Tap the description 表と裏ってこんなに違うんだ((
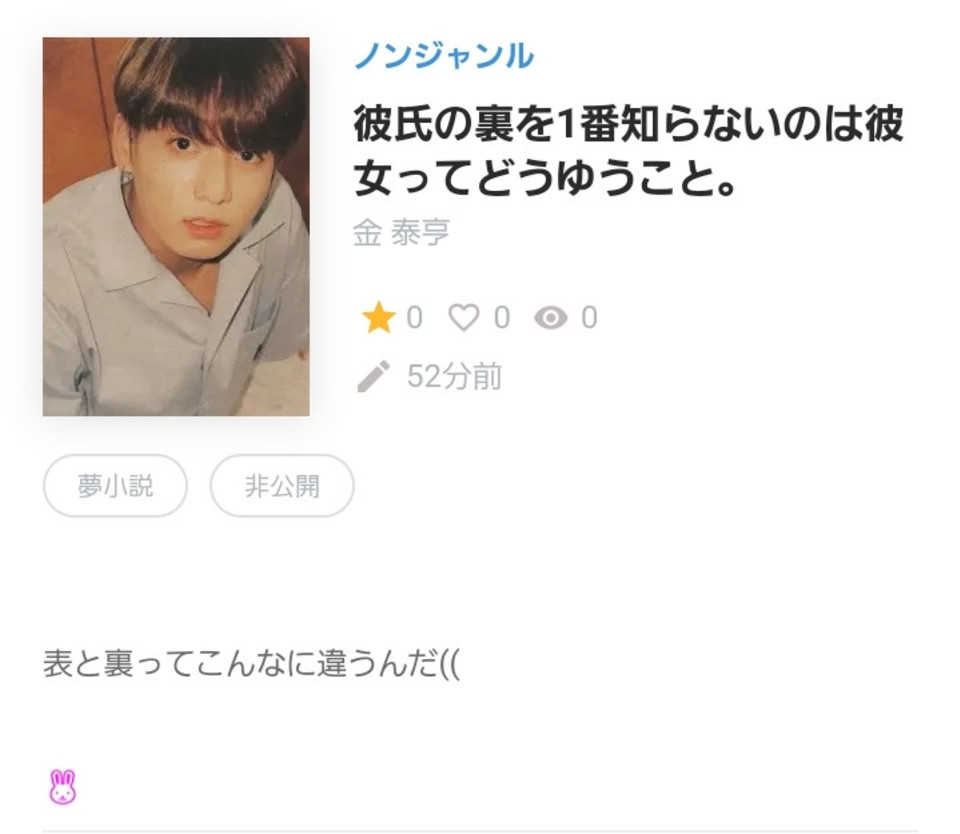 251,664
